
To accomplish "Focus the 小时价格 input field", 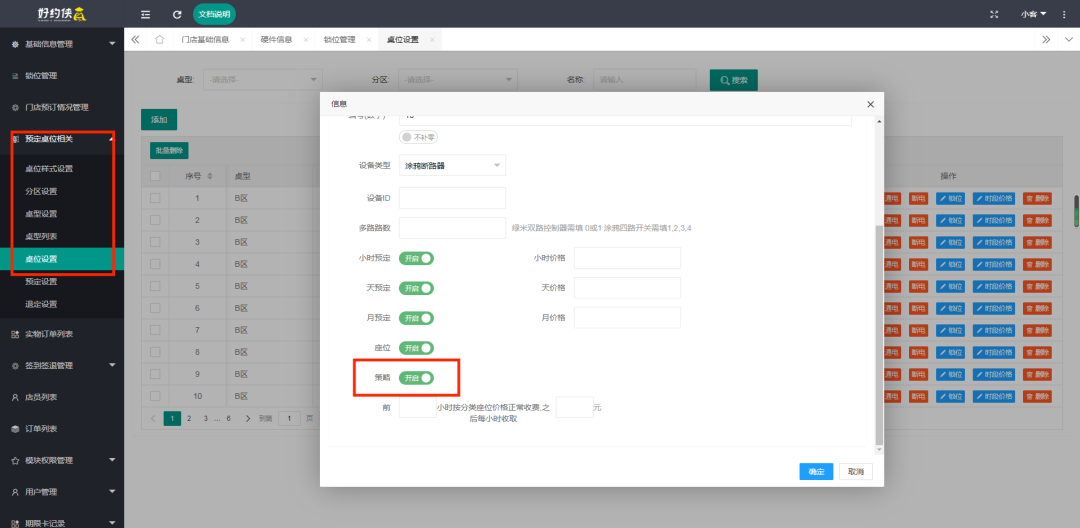I will point(627,258).
